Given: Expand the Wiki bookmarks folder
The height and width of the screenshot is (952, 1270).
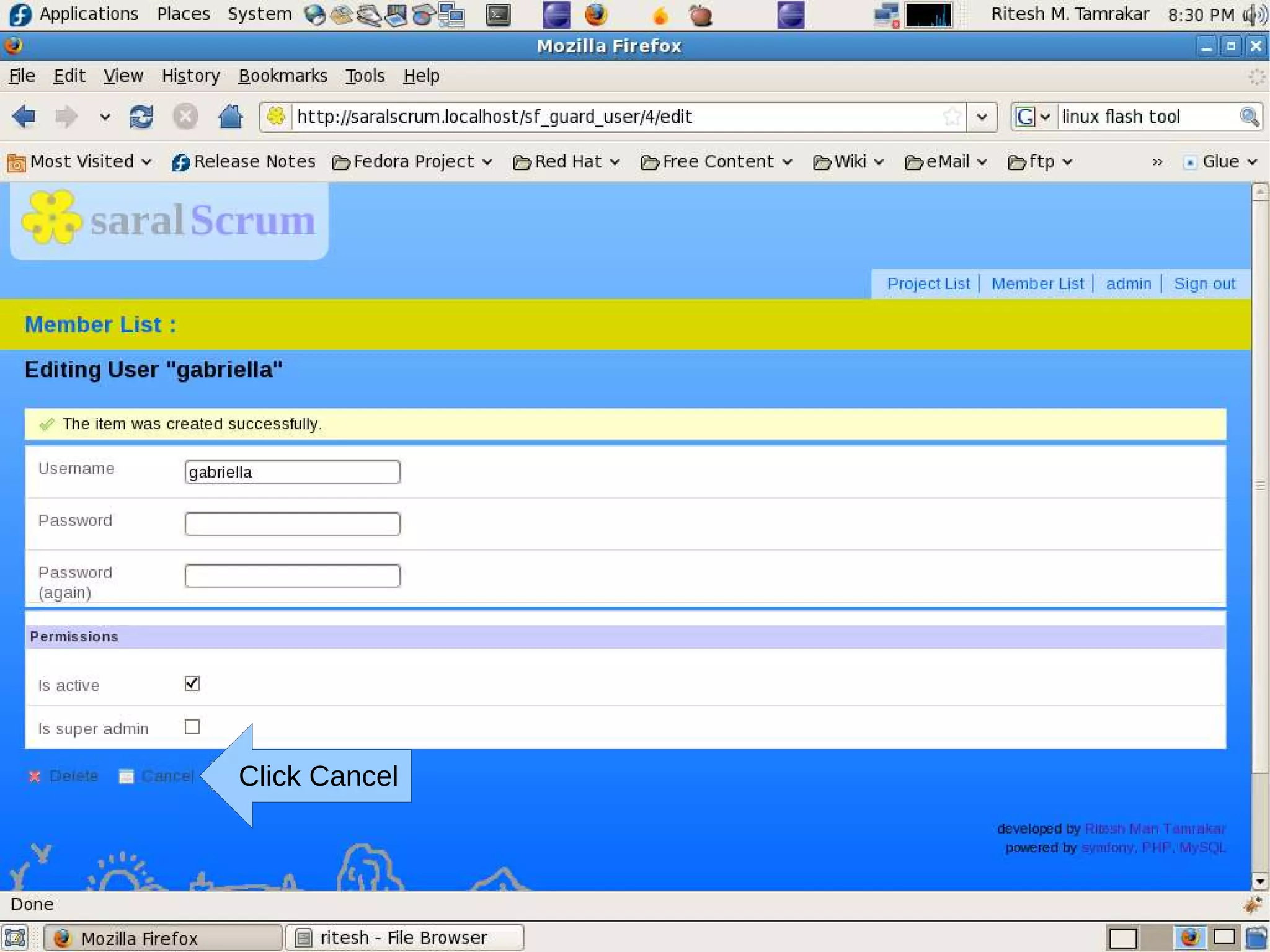Looking at the screenshot, I should 848,162.
